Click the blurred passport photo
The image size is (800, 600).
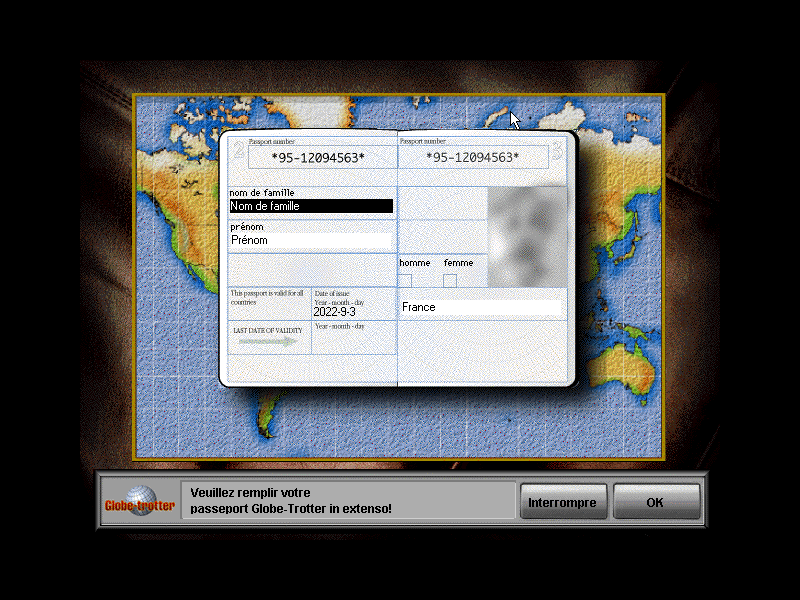[x=527, y=237]
